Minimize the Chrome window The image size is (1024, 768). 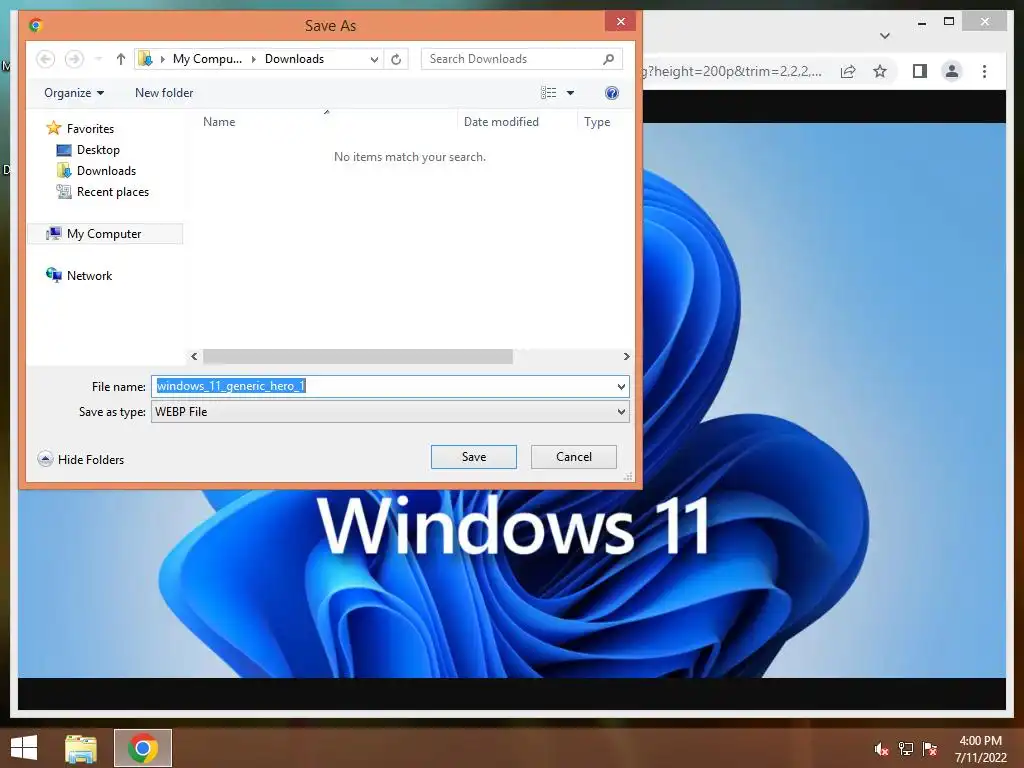click(x=921, y=22)
